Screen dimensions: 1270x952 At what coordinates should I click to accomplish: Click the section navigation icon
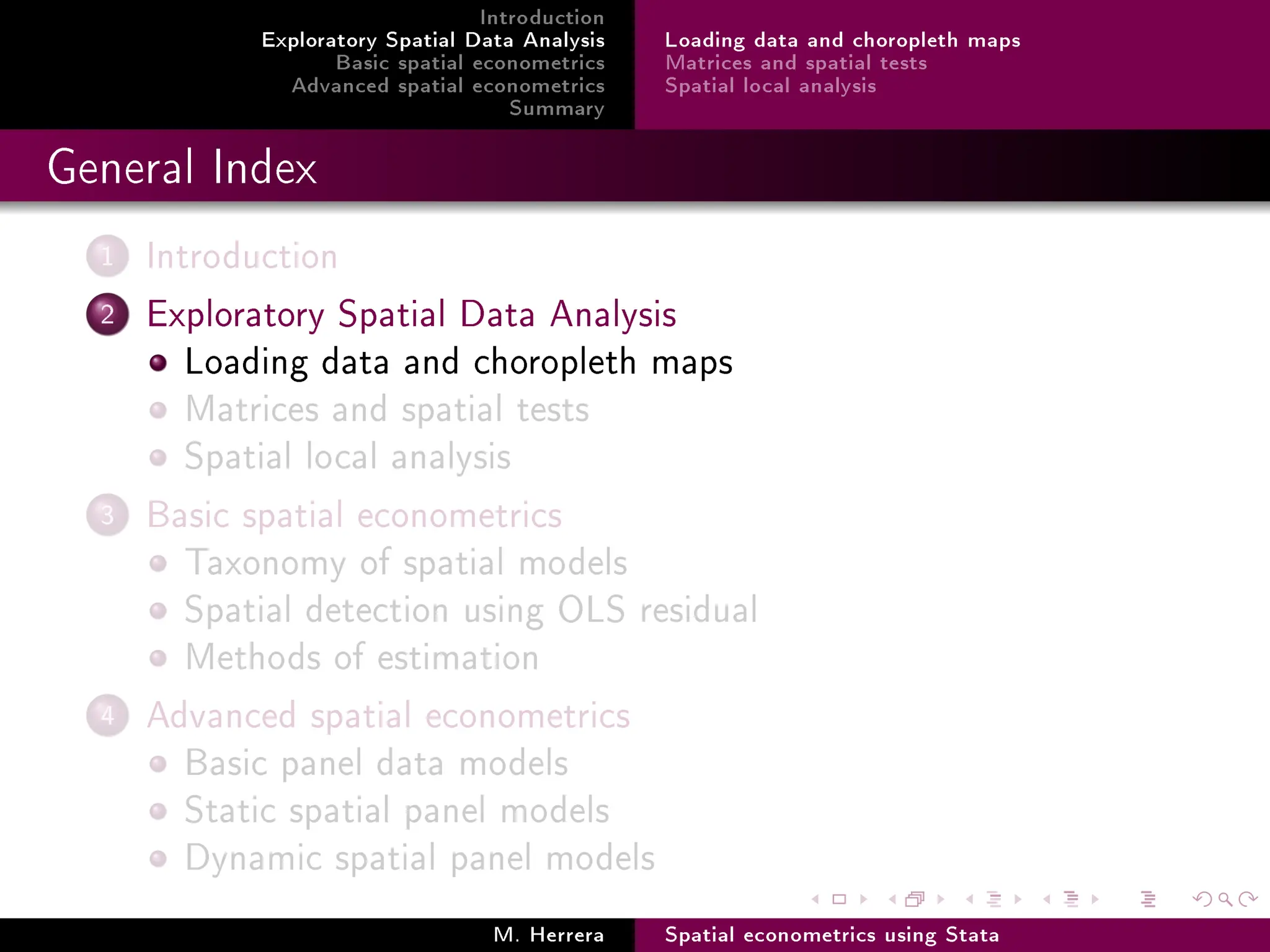1071,899
